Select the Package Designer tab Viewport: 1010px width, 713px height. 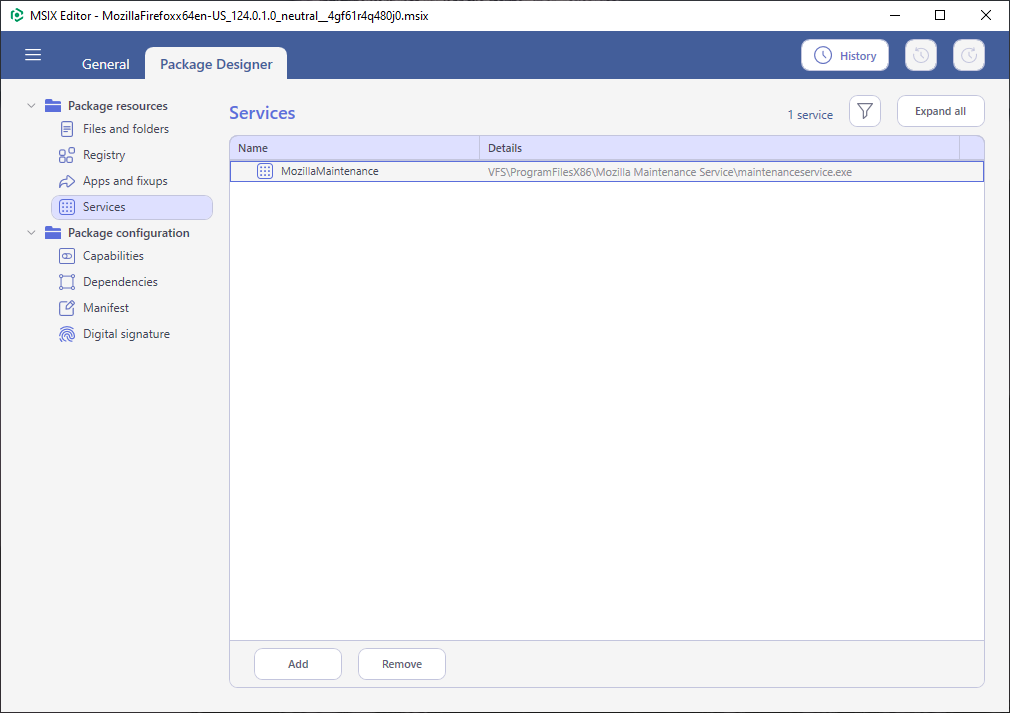coord(216,64)
